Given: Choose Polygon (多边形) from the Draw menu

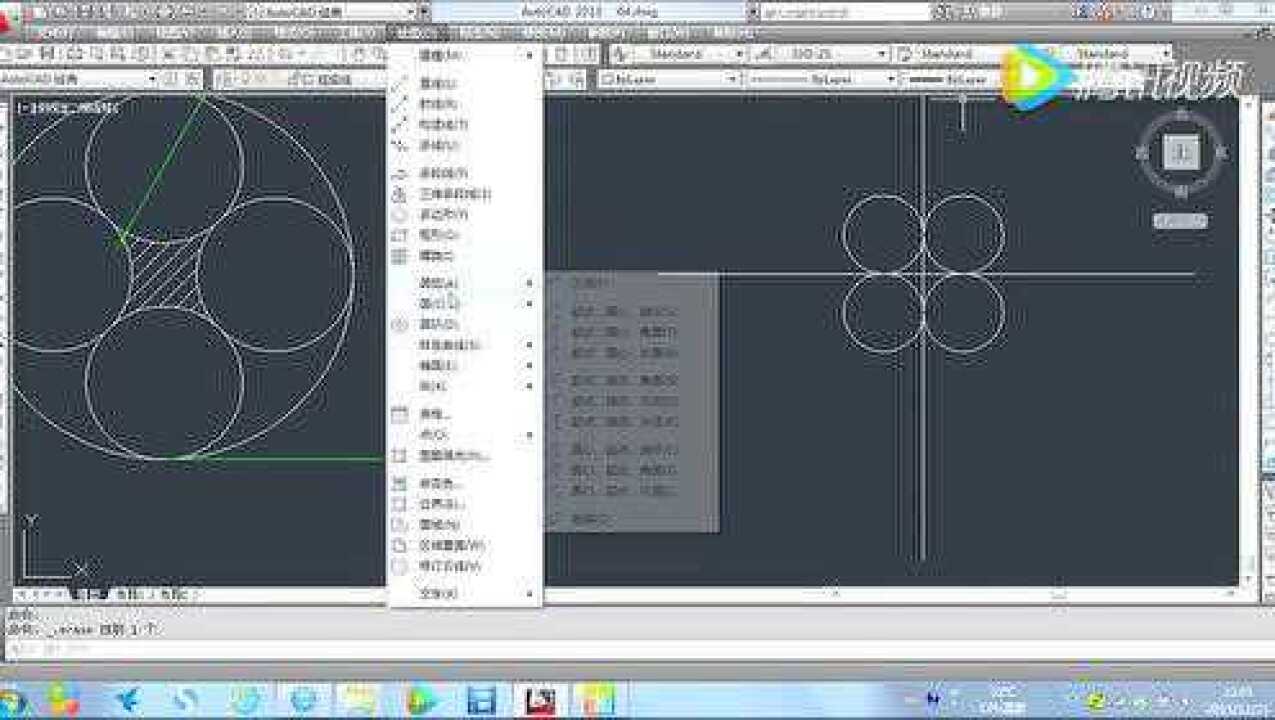Looking at the screenshot, I should tap(441, 215).
